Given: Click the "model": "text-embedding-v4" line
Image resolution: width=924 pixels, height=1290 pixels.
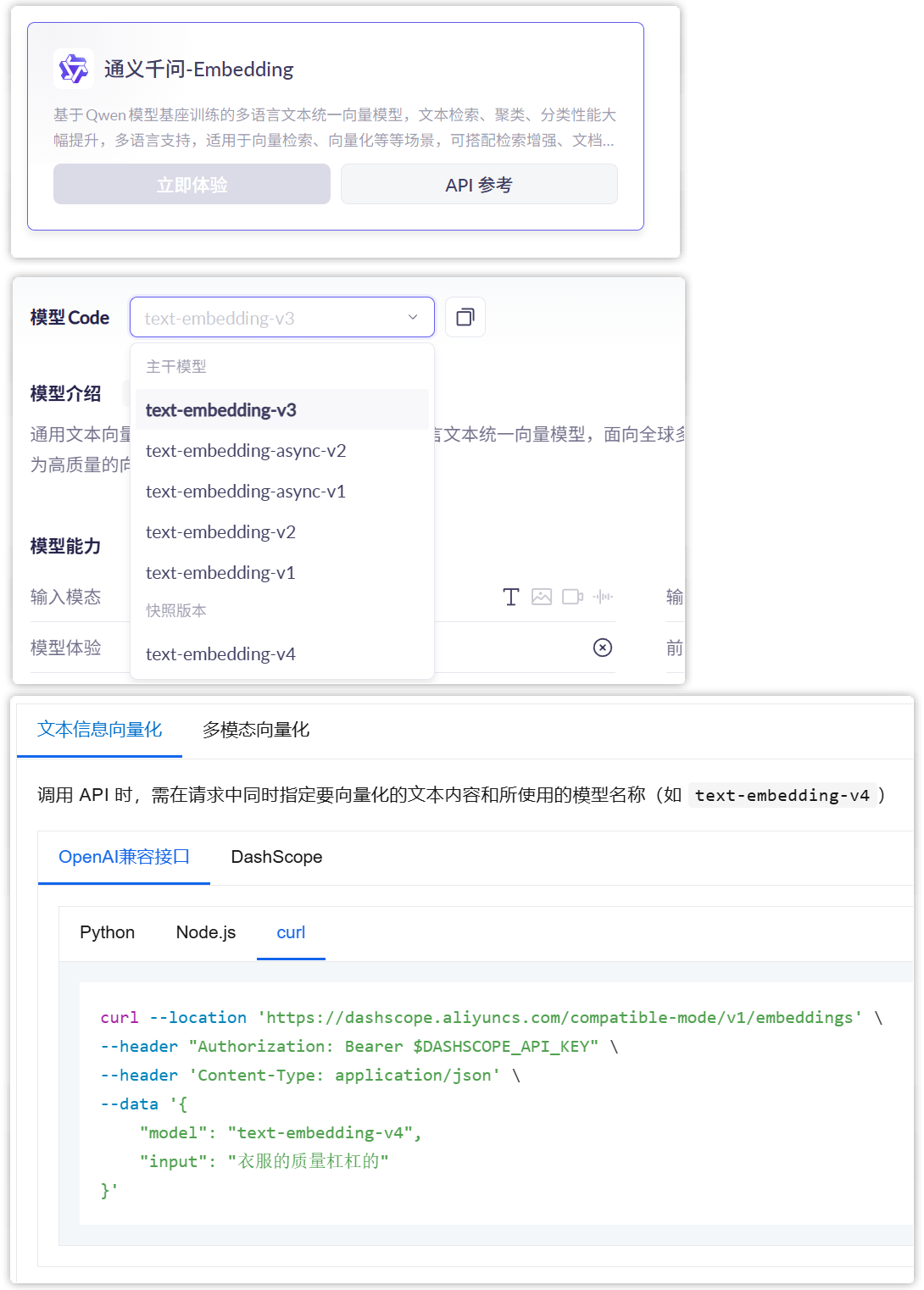Looking at the screenshot, I should pos(281,1132).
